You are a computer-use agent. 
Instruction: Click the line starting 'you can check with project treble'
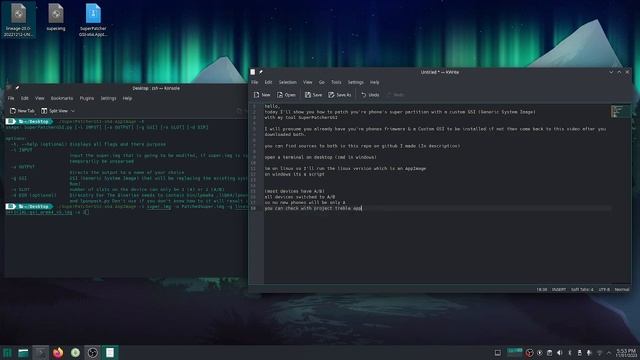(313, 208)
